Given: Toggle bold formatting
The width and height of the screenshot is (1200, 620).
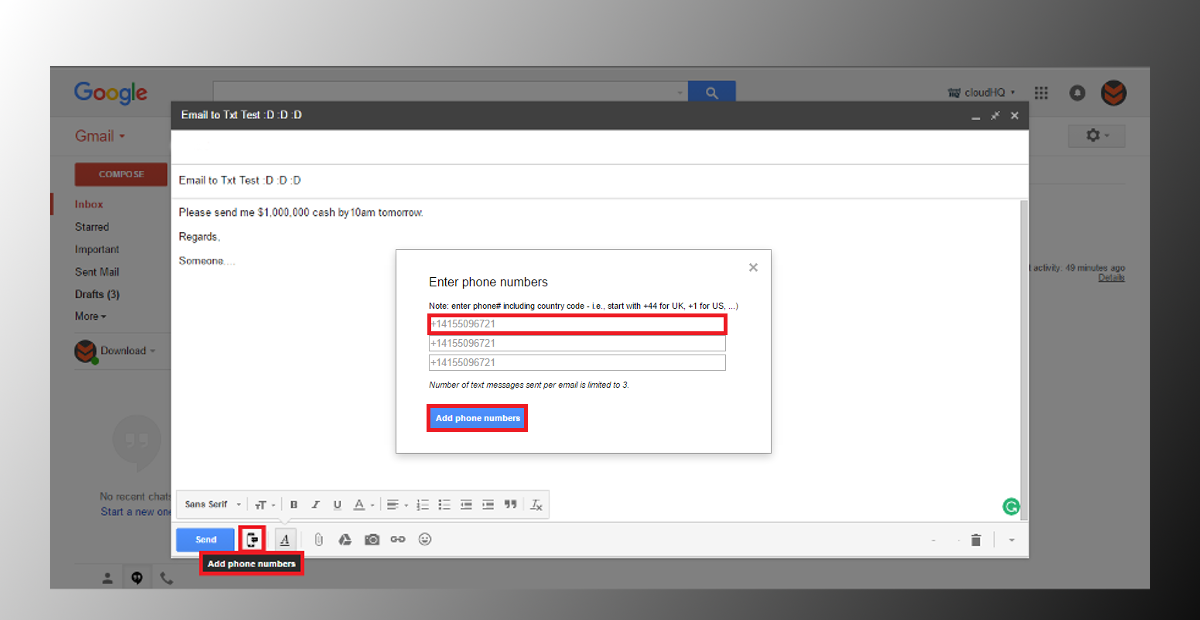Looking at the screenshot, I should [x=294, y=505].
